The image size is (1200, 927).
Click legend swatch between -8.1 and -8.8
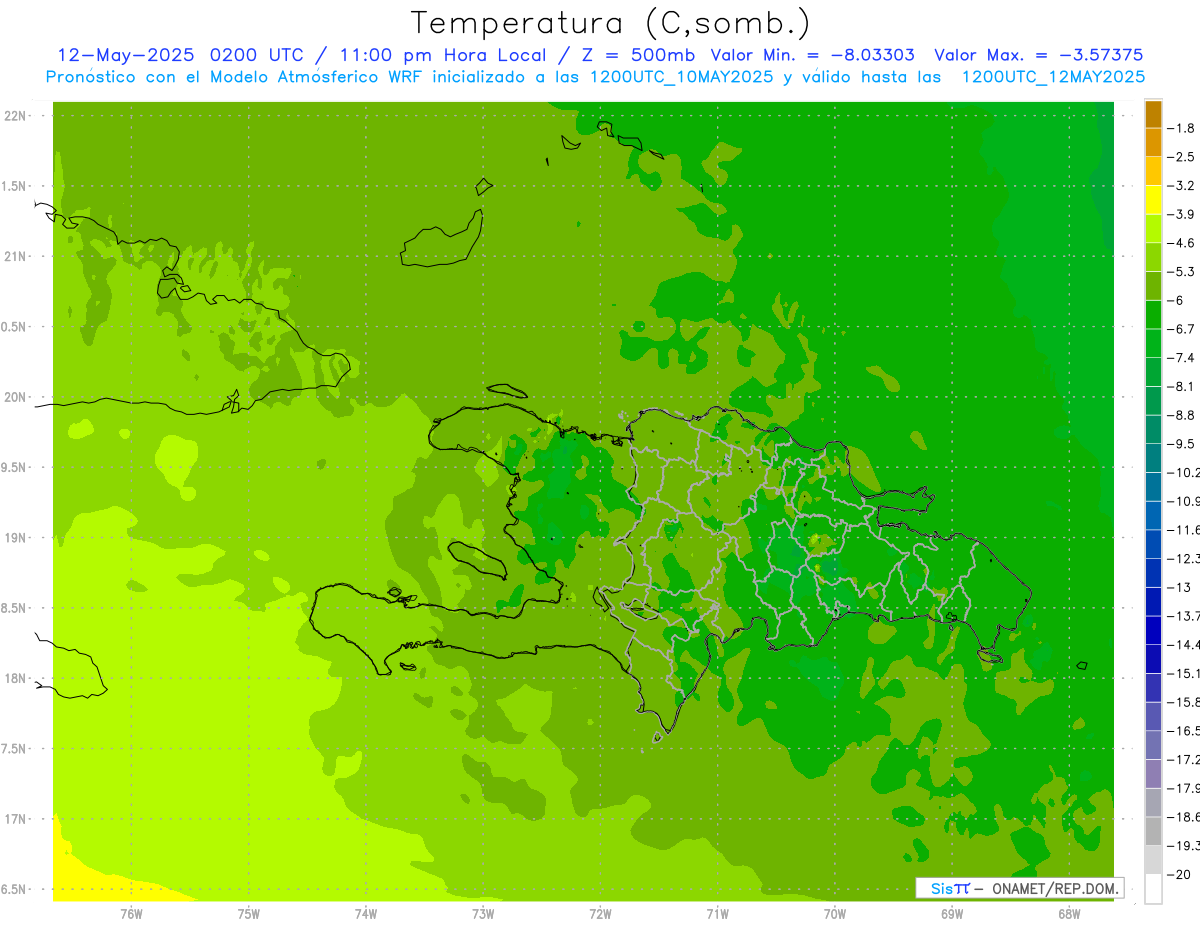point(1153,400)
